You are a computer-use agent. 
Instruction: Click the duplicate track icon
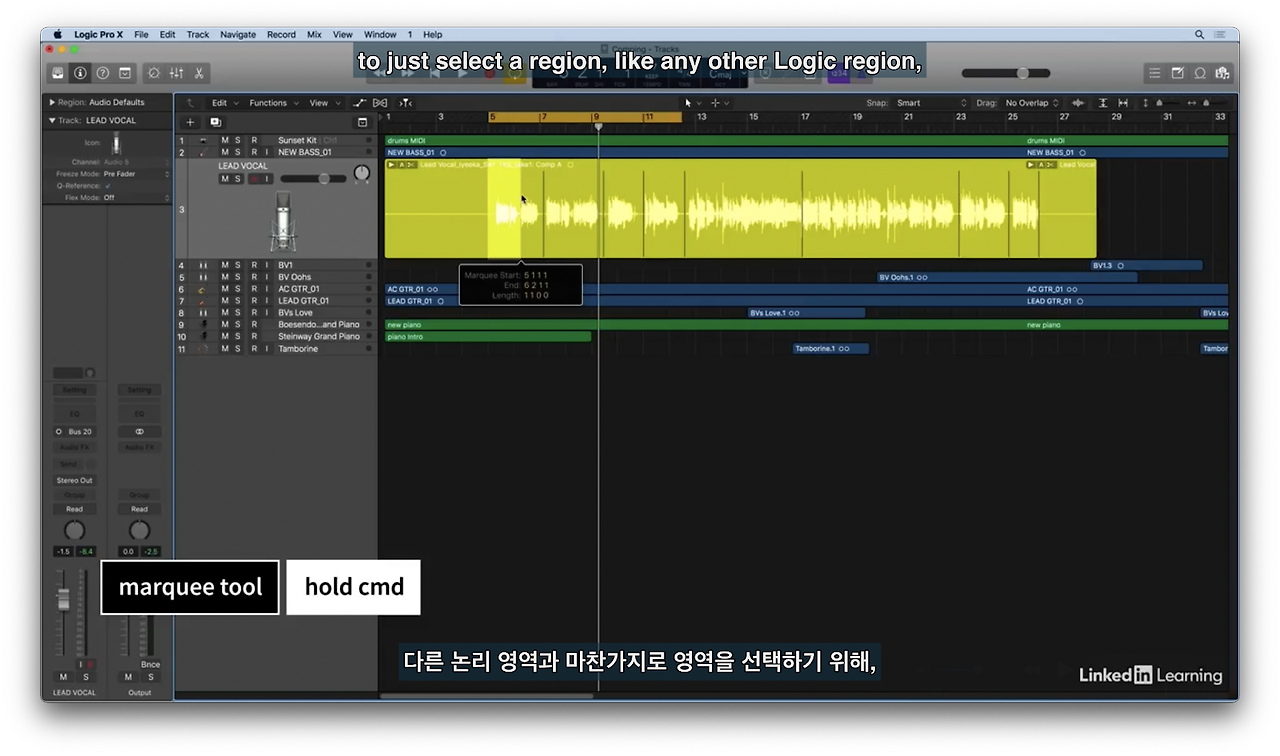[215, 122]
